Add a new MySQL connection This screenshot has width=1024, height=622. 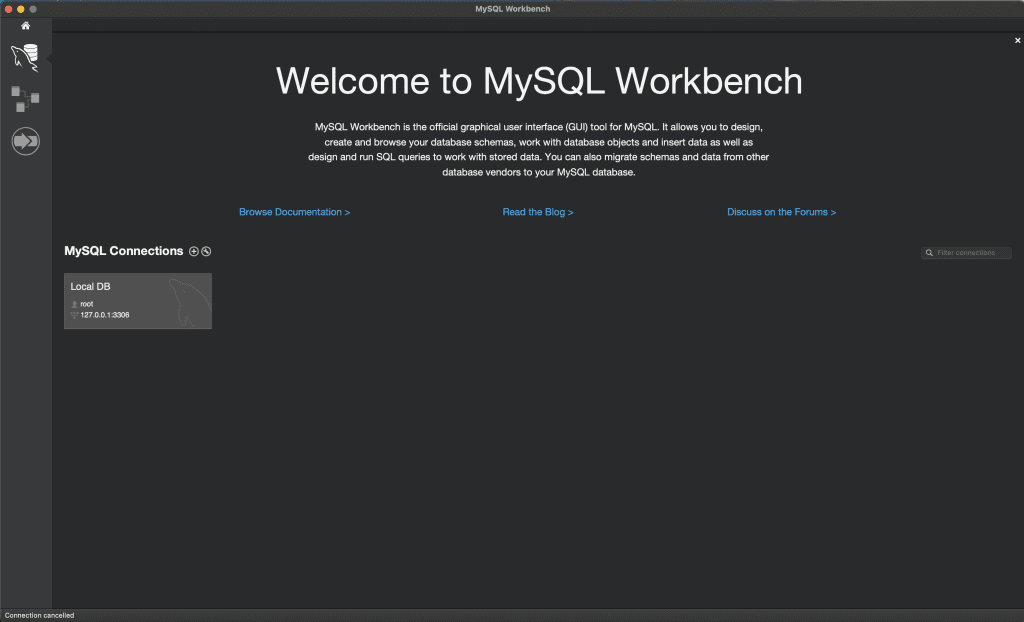point(193,252)
